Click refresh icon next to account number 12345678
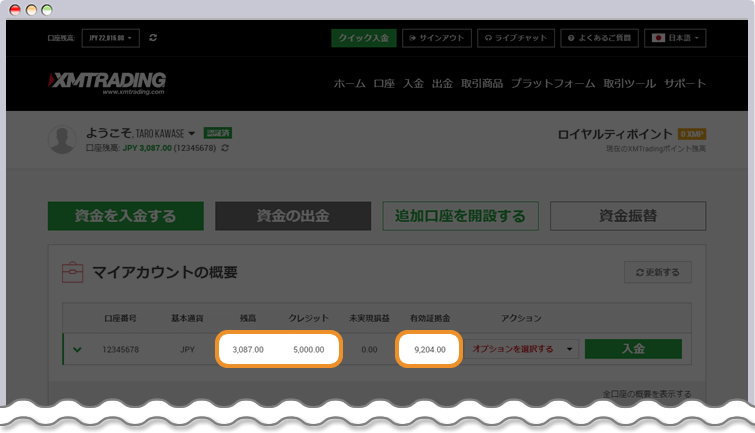Viewport: 755px width, 433px height. [x=226, y=148]
